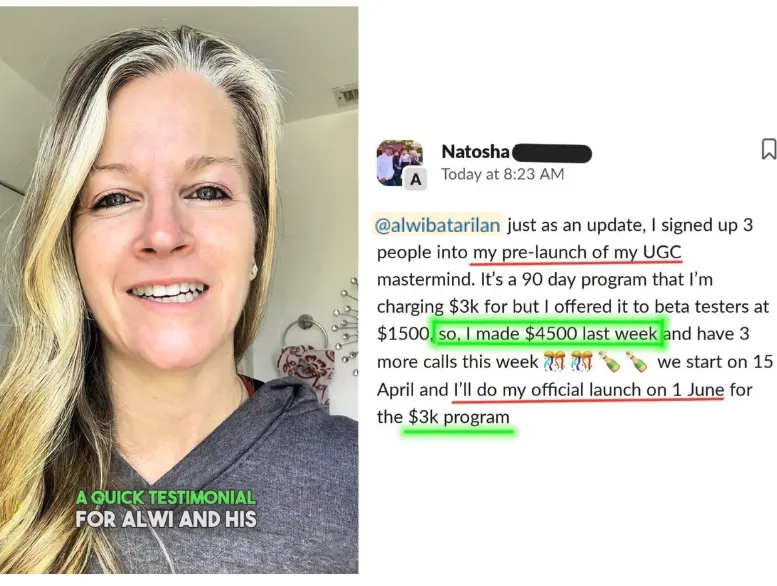Click the "A" badge on the avatar
The image size is (777, 586).
(416, 179)
